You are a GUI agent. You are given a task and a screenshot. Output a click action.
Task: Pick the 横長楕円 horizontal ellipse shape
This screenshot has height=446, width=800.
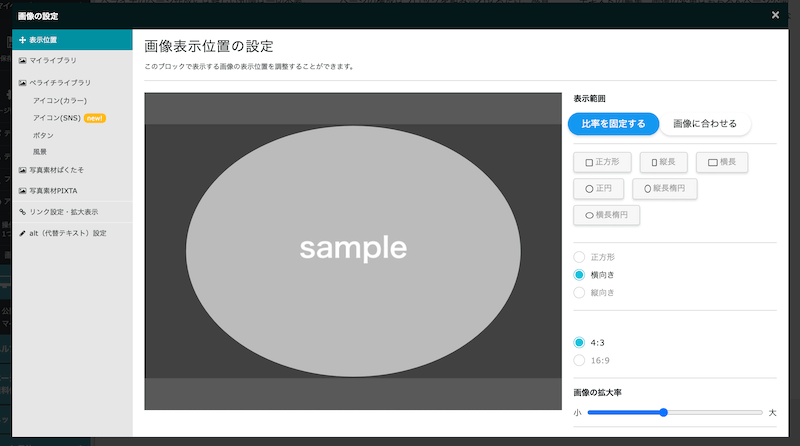click(606, 214)
